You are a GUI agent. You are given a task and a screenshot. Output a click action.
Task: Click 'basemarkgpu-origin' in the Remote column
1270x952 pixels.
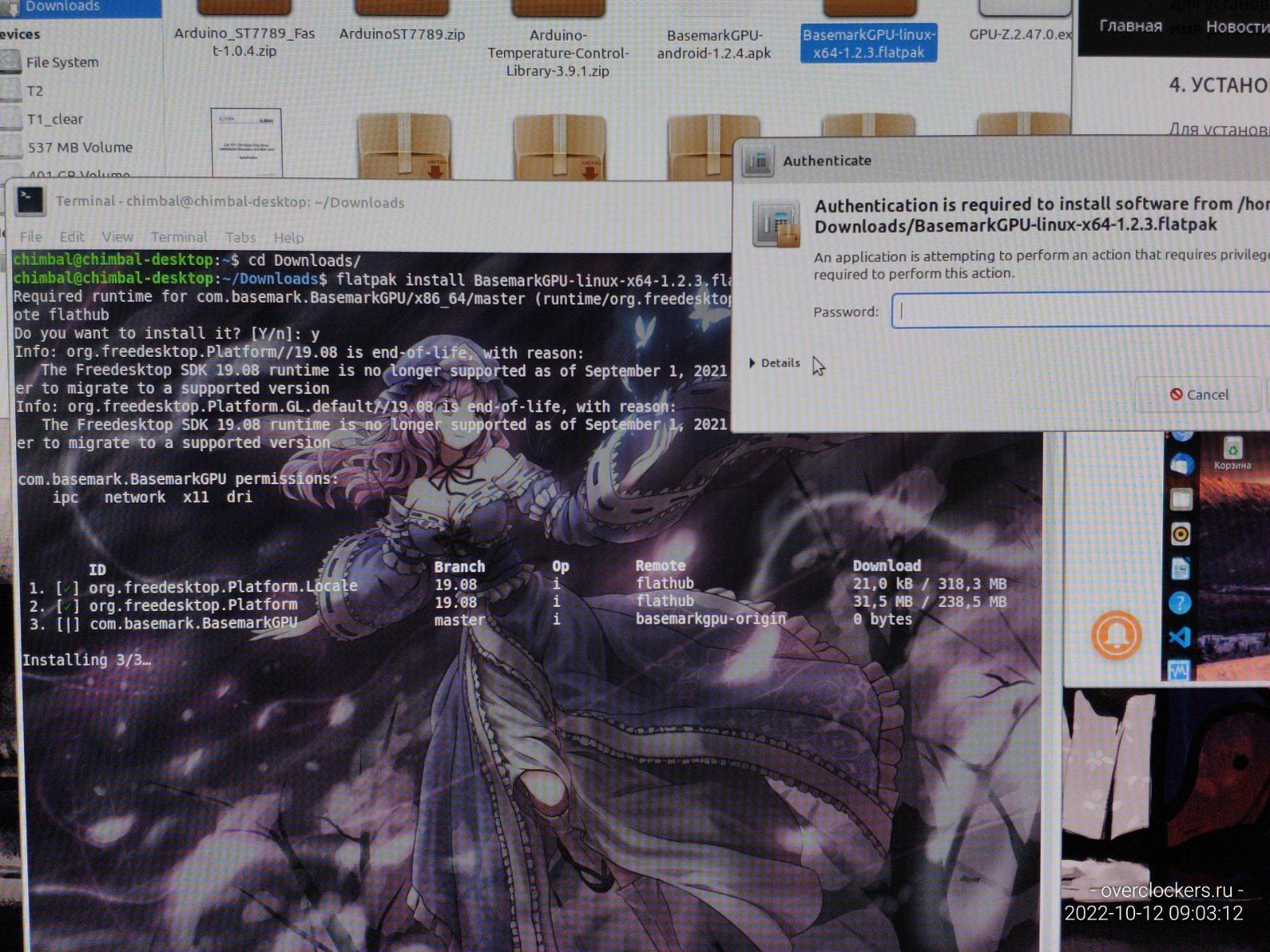710,619
